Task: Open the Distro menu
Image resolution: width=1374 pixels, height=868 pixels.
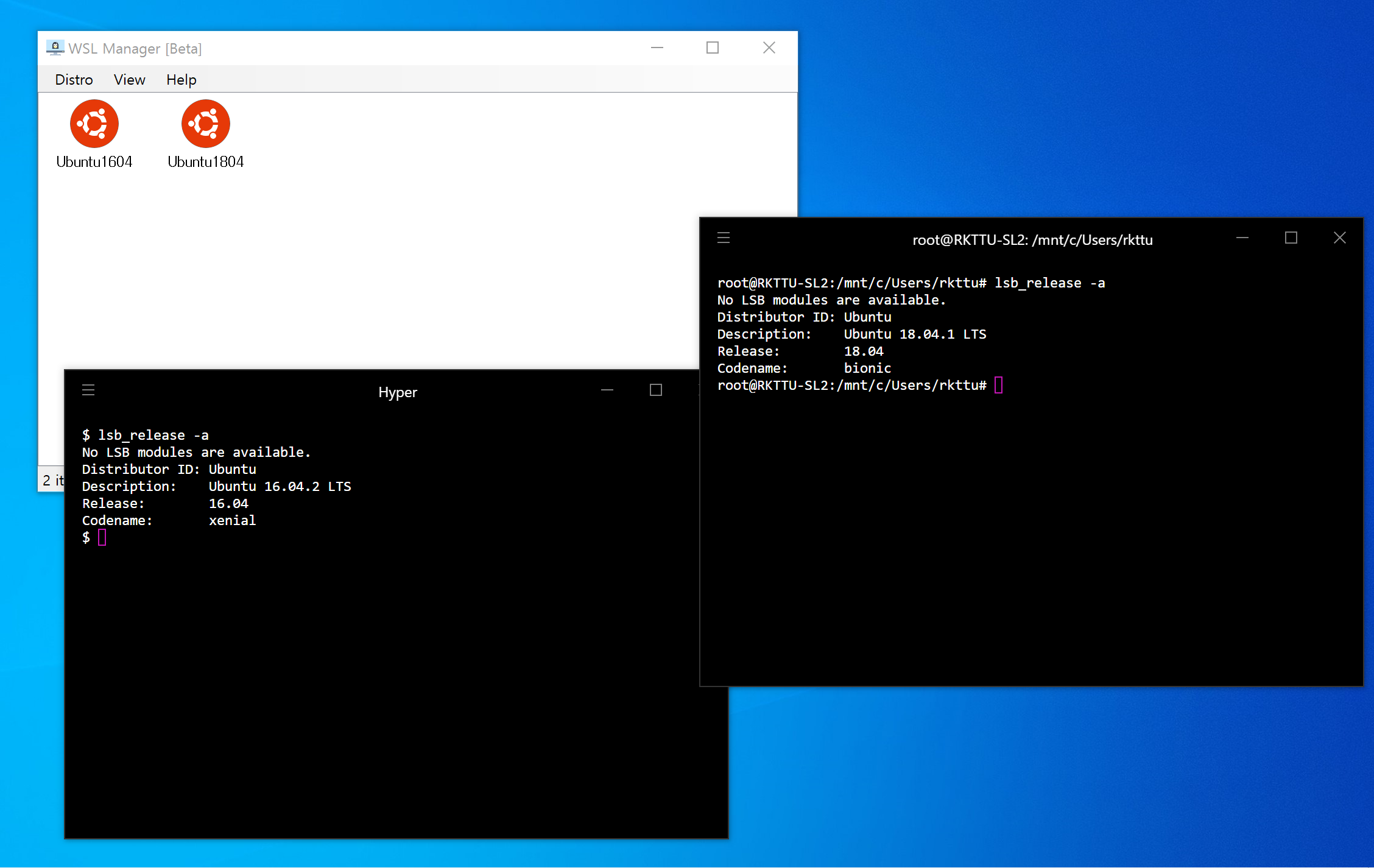Action: 74,80
